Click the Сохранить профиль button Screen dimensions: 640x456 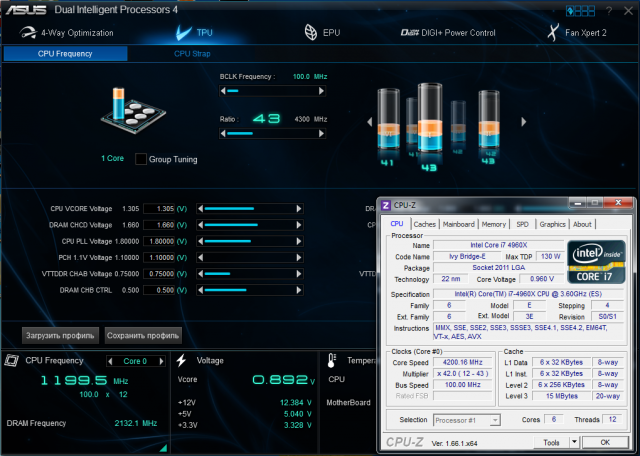(143, 336)
